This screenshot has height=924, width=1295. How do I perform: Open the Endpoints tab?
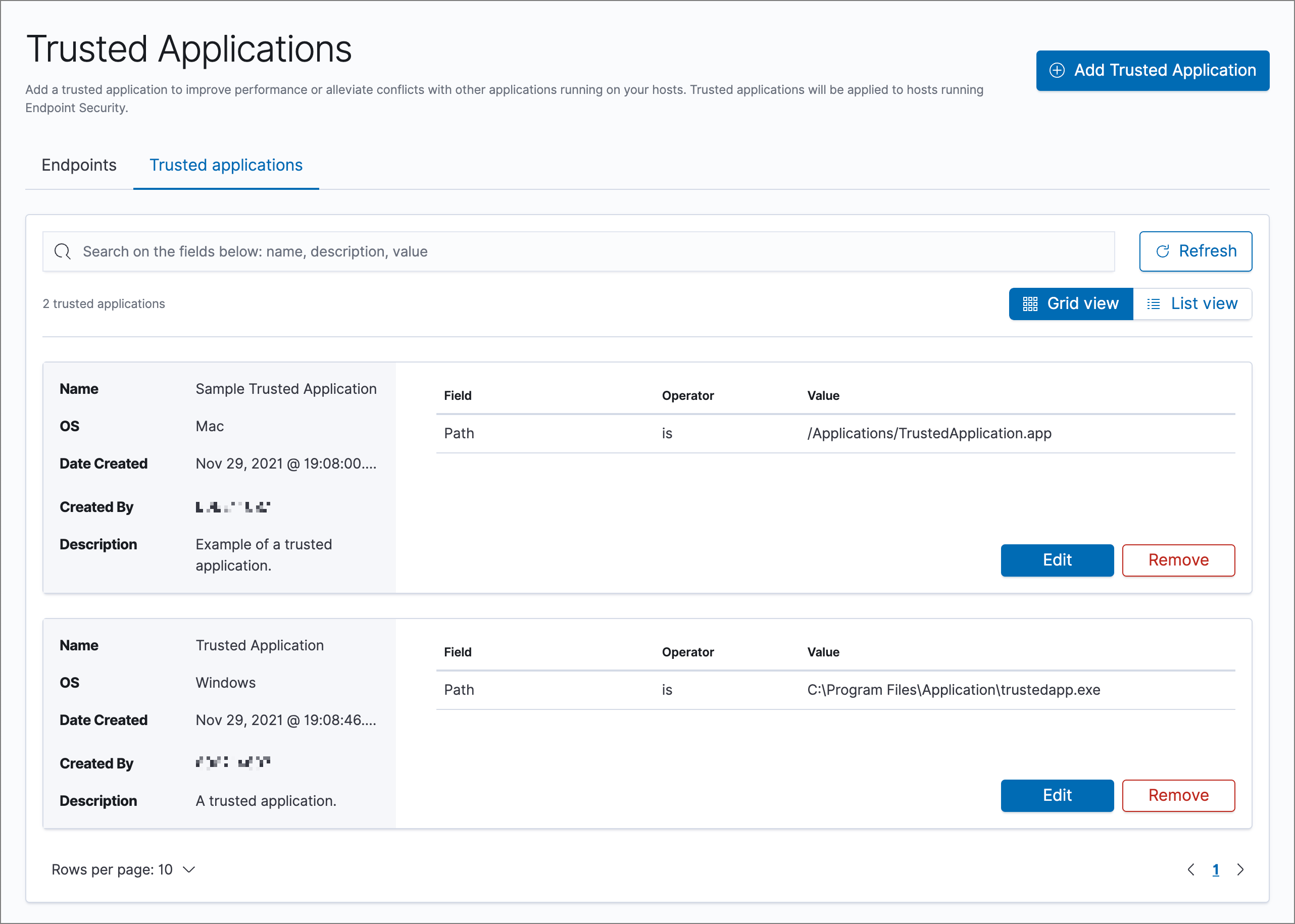[x=79, y=165]
